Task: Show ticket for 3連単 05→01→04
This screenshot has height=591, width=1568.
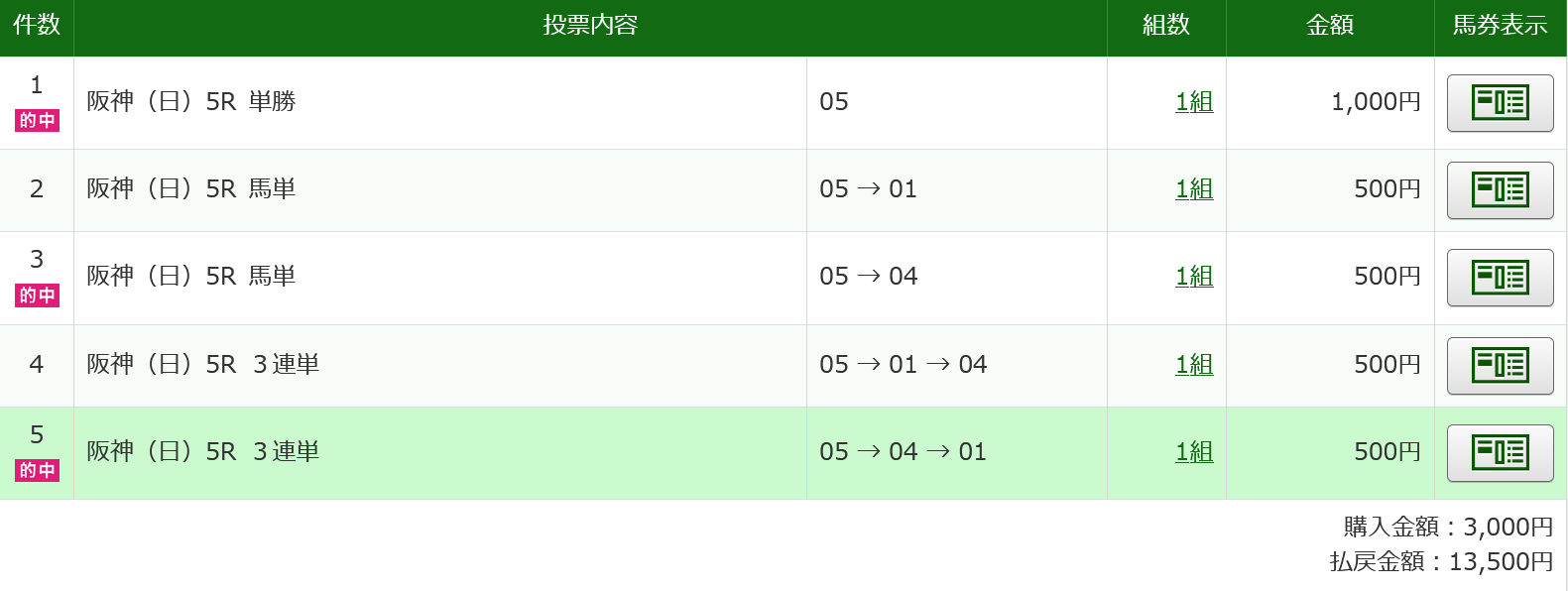Action: point(1500,366)
